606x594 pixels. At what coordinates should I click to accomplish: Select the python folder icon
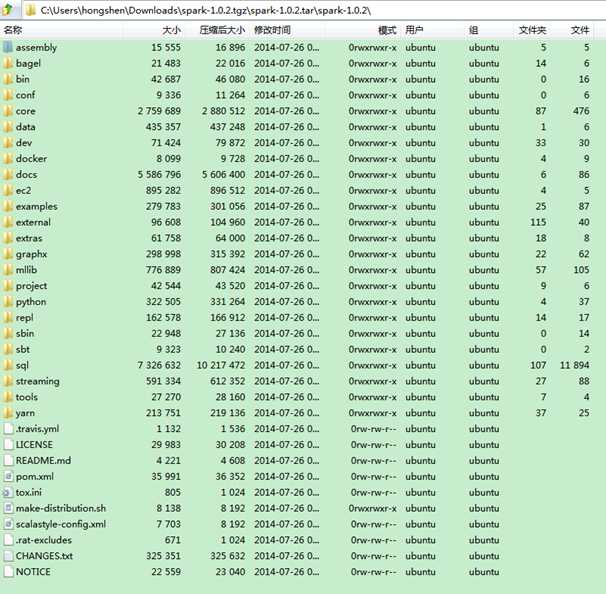point(8,301)
